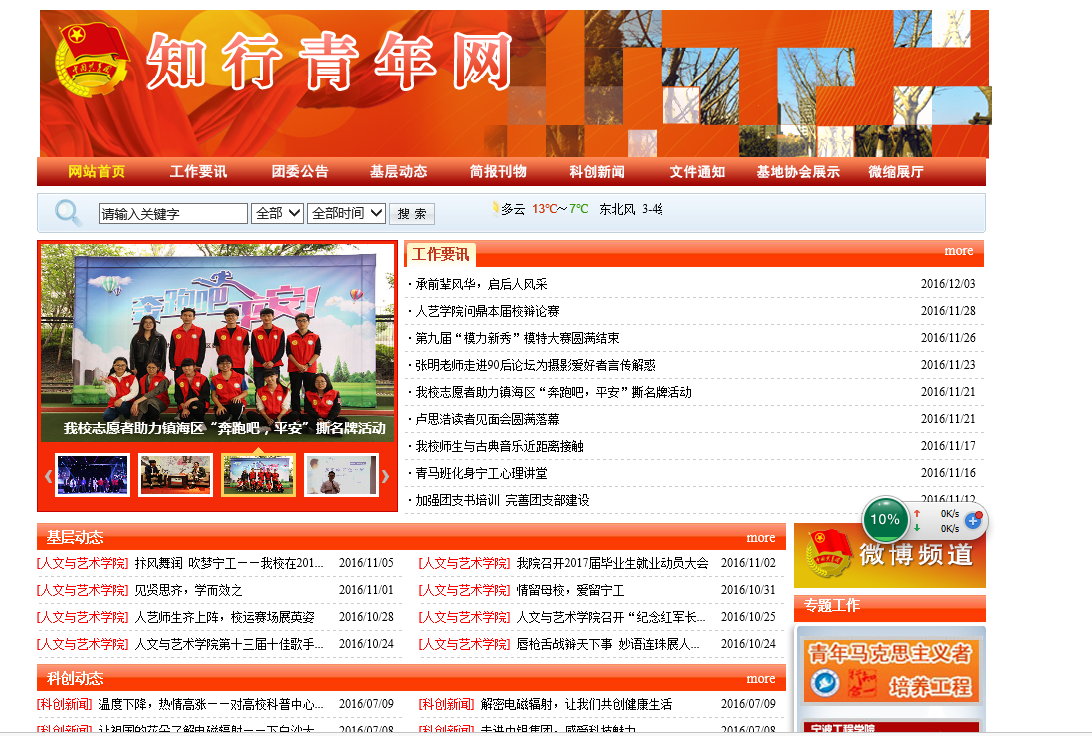Open the 科创新闻 navigation menu item
Image resolution: width=1092 pixels, height=736 pixels.
597,172
